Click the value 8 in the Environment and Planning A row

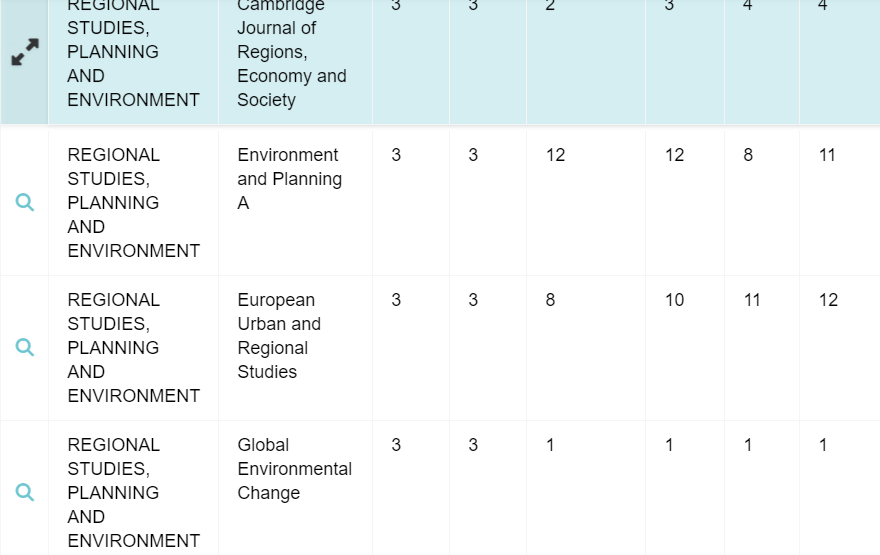tap(748, 155)
